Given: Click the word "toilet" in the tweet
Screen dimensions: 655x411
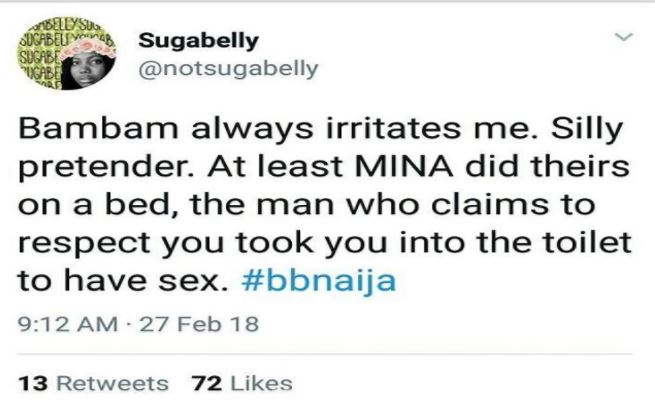Looking at the screenshot, I should [x=591, y=244].
